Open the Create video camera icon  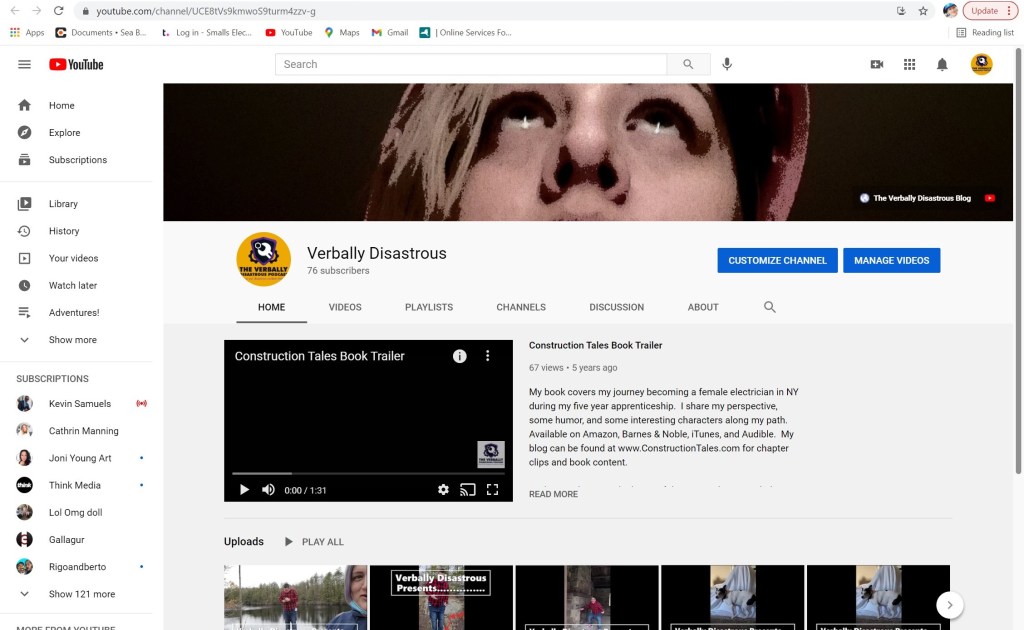877,64
